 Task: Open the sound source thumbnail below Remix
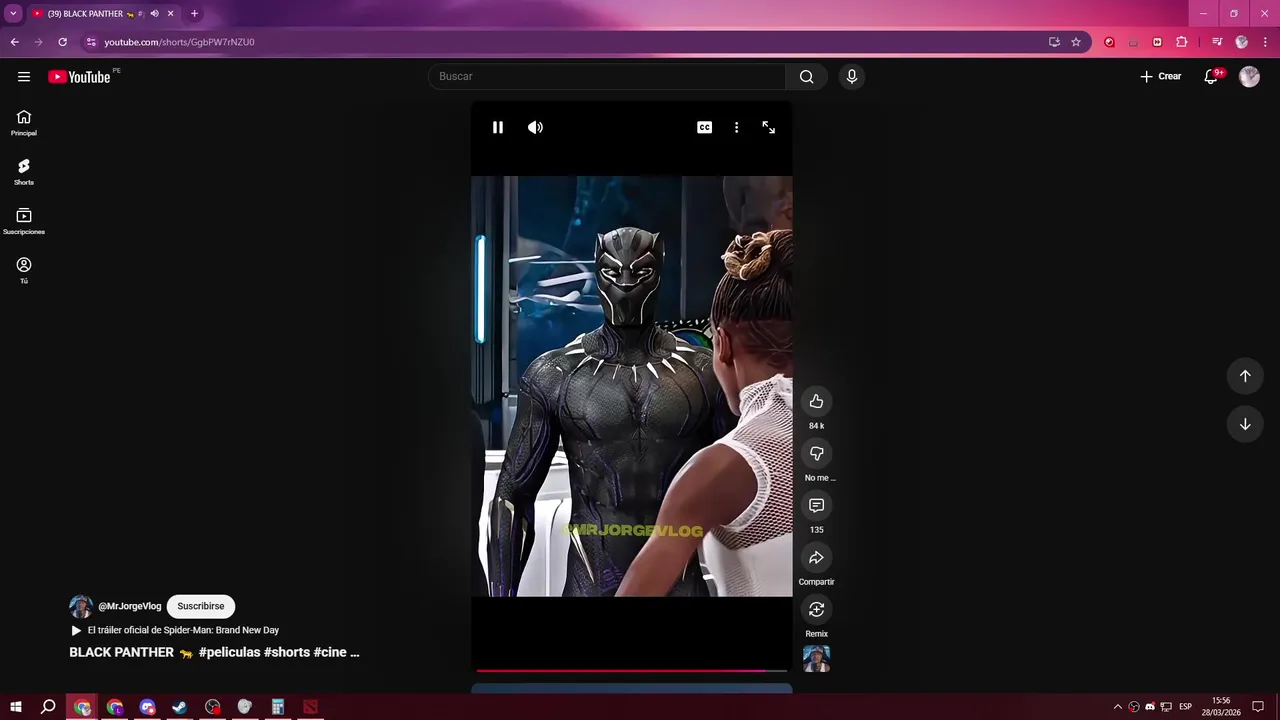coord(816,658)
